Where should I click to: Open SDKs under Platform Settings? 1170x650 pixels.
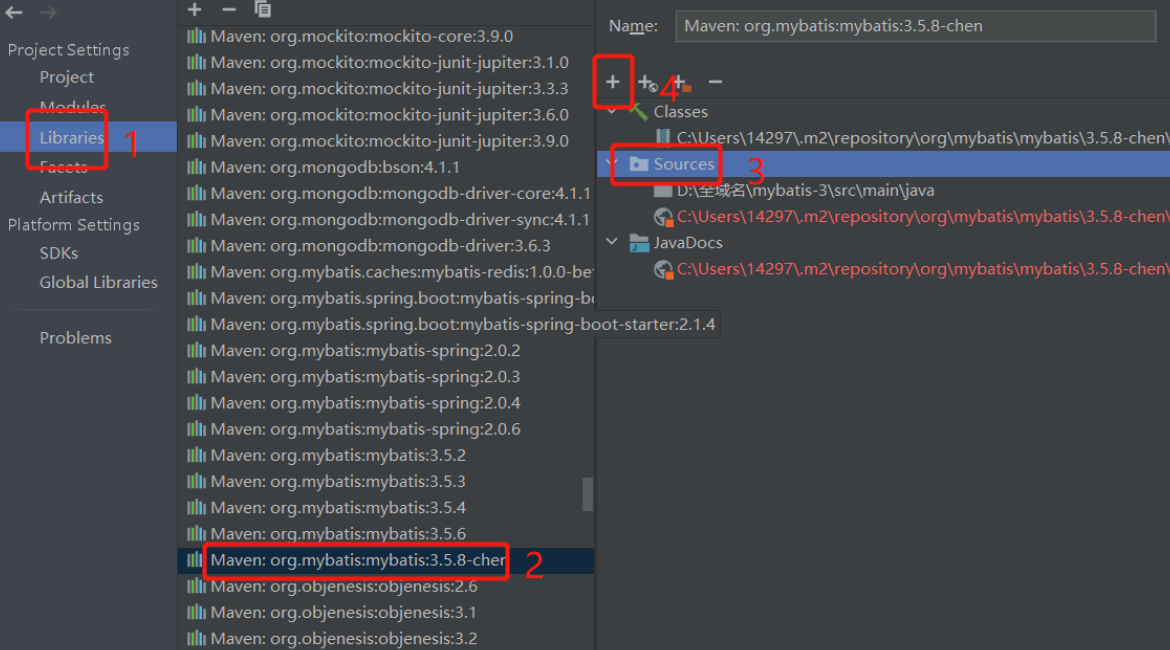[58, 253]
